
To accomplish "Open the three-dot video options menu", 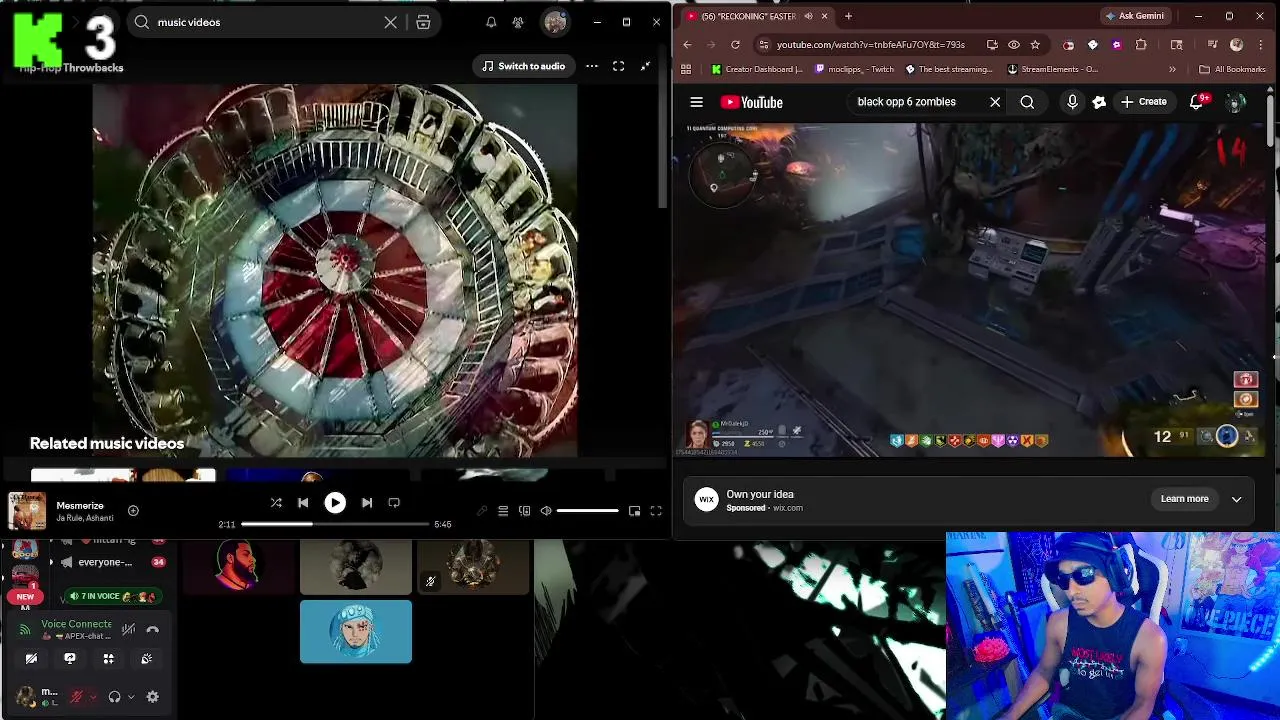I will [592, 66].
